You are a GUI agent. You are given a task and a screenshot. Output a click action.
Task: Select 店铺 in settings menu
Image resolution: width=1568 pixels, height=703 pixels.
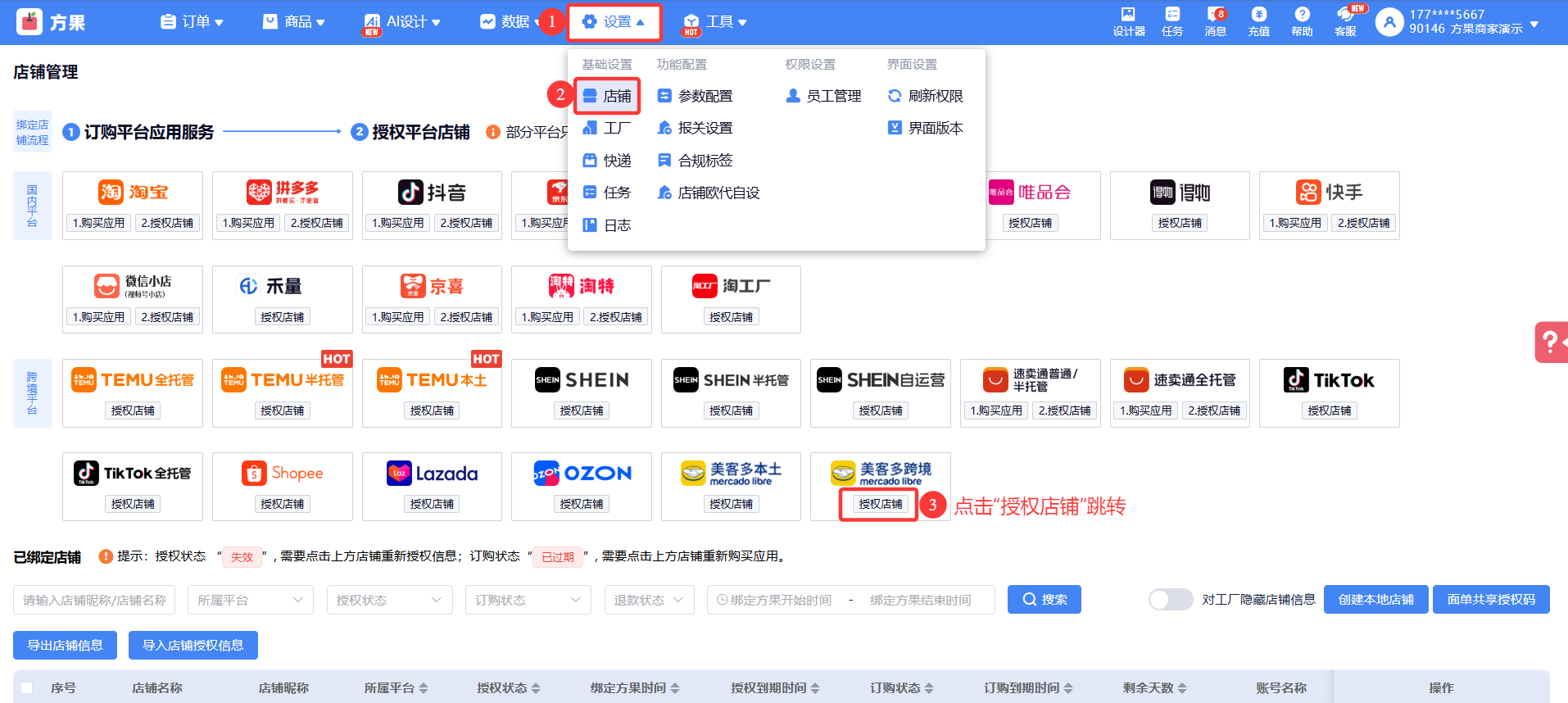[607, 96]
